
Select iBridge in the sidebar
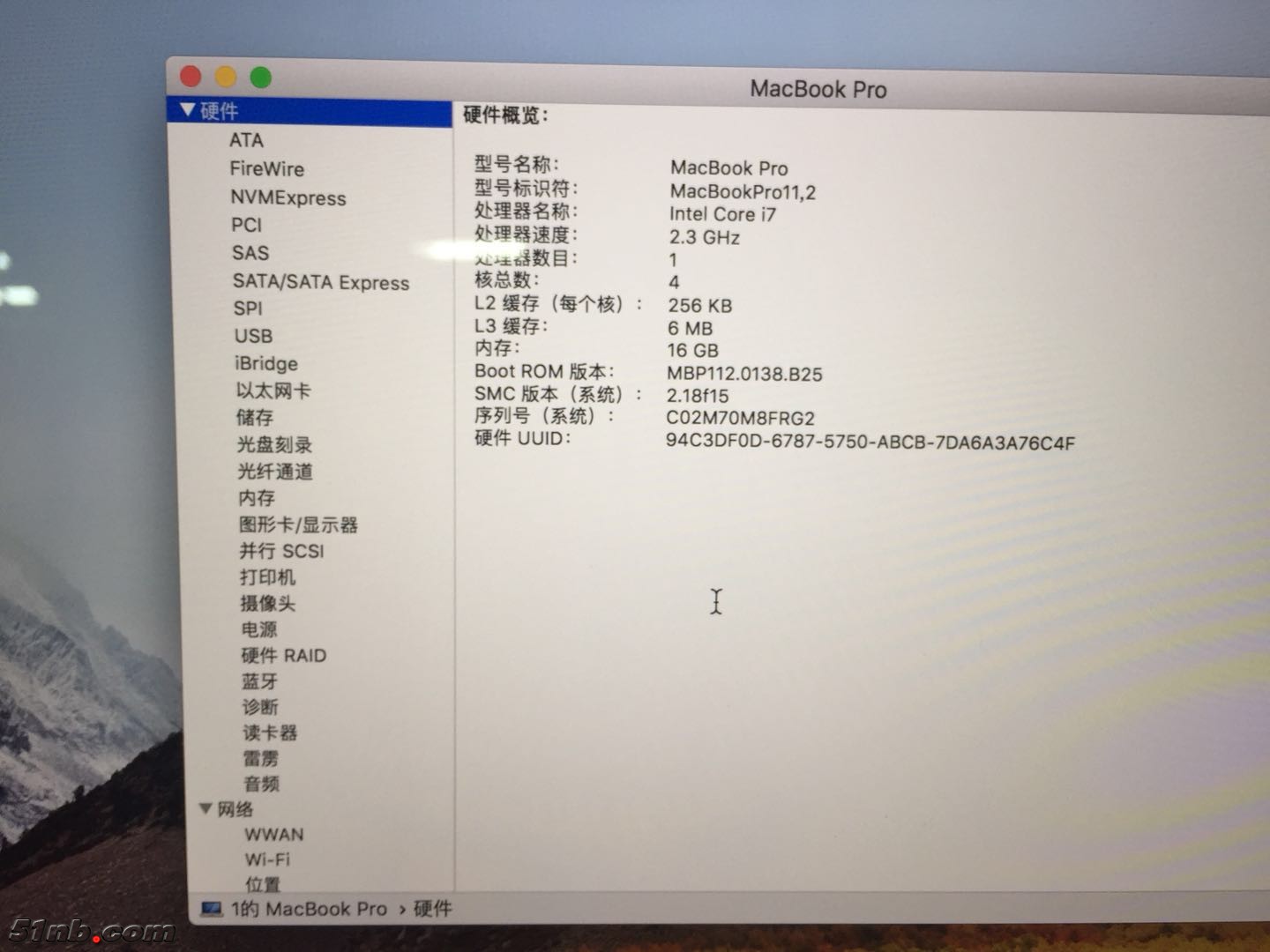(x=266, y=363)
